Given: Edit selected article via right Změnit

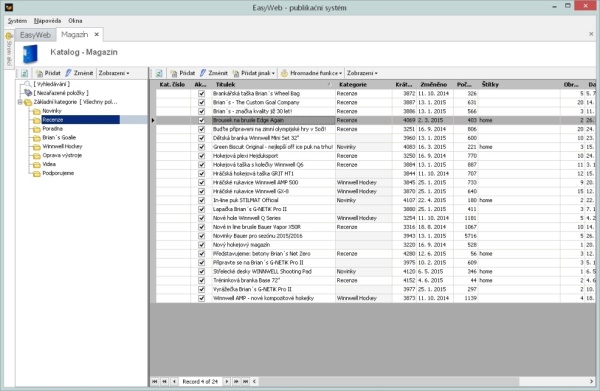Looking at the screenshot, I should point(214,73).
